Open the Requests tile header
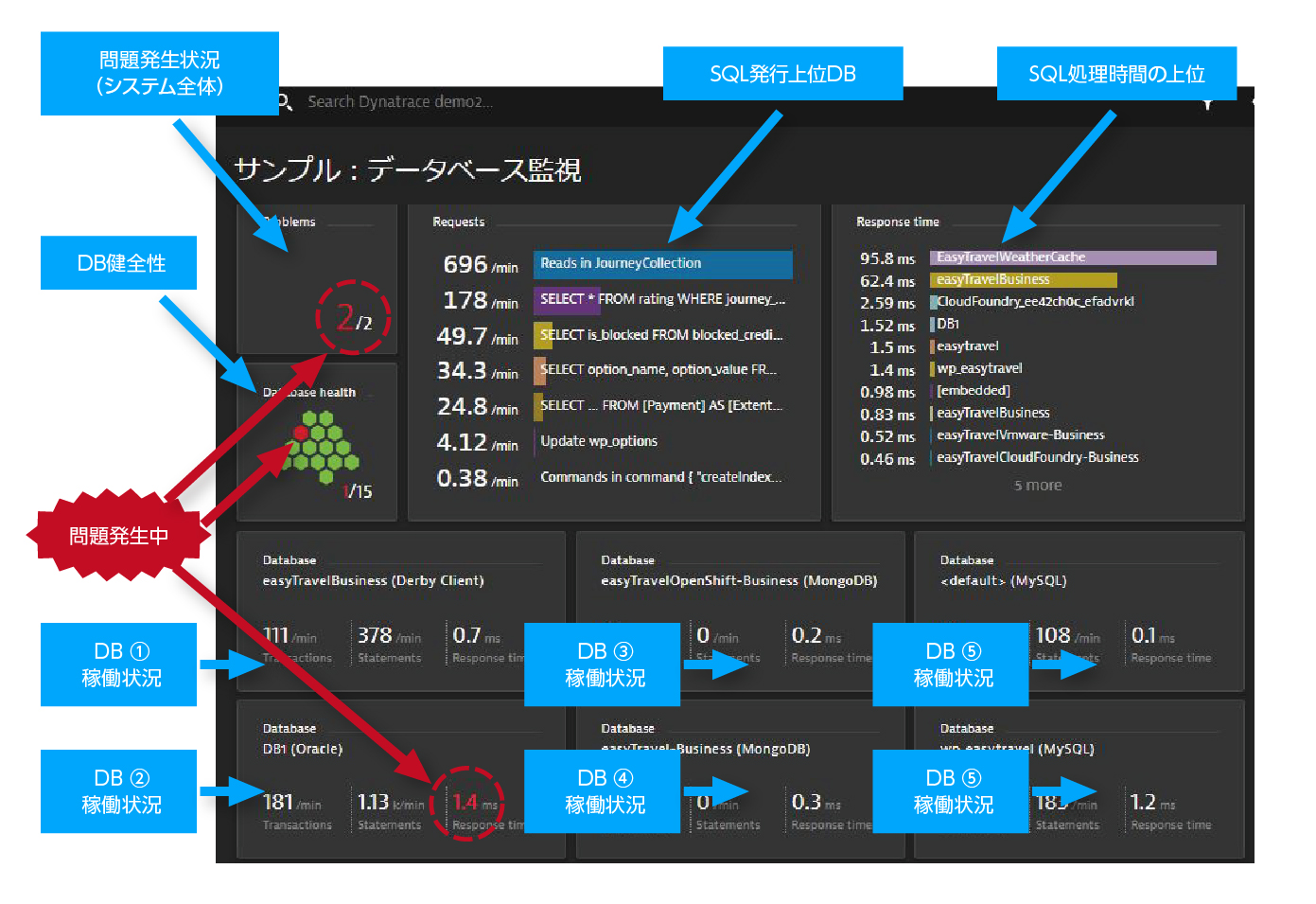The width and height of the screenshot is (1316, 904). pyautogui.click(x=459, y=222)
